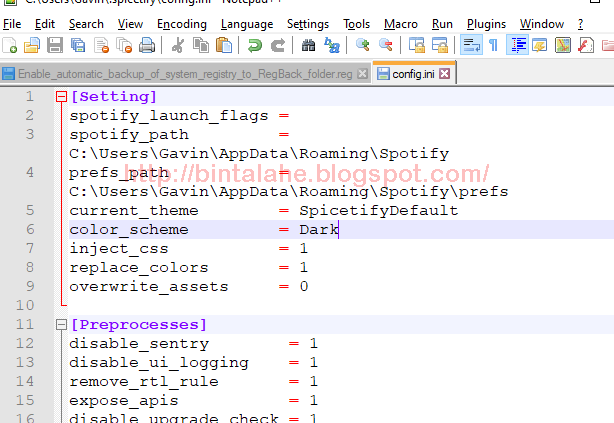
Task: Click the disable_ui_logging key text
Action: (159, 363)
